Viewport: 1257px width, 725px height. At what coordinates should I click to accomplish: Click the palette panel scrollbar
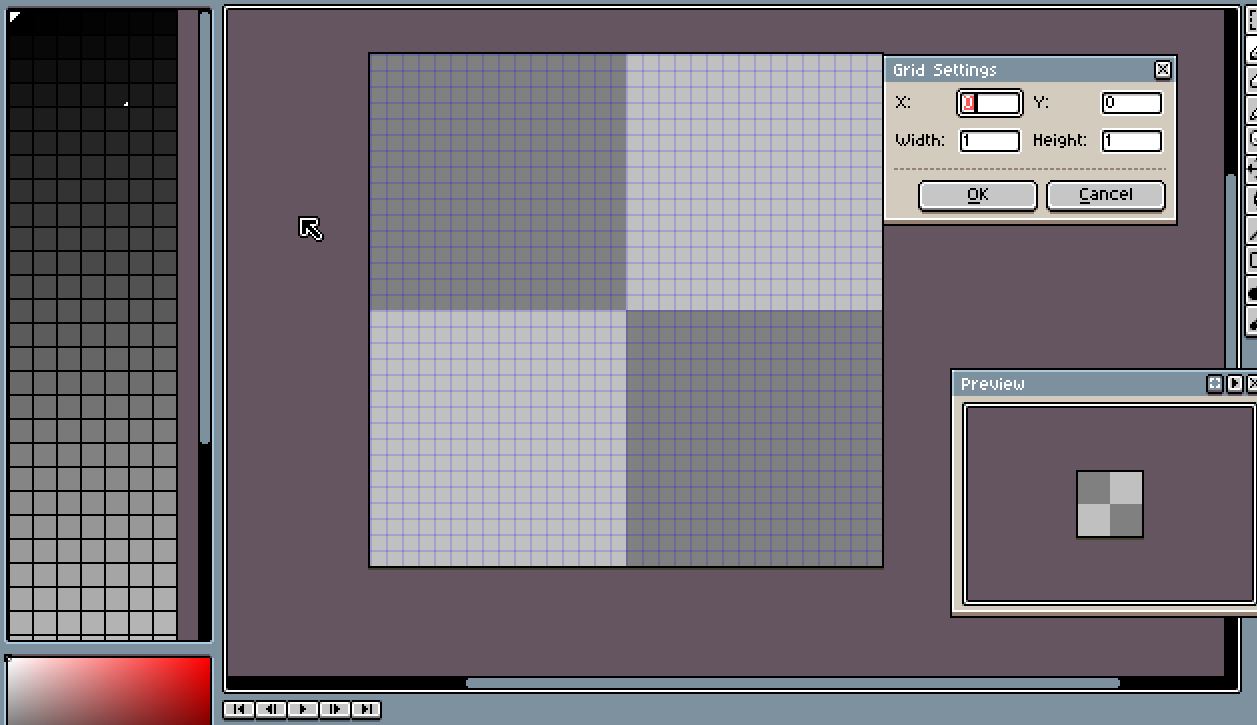(x=205, y=228)
